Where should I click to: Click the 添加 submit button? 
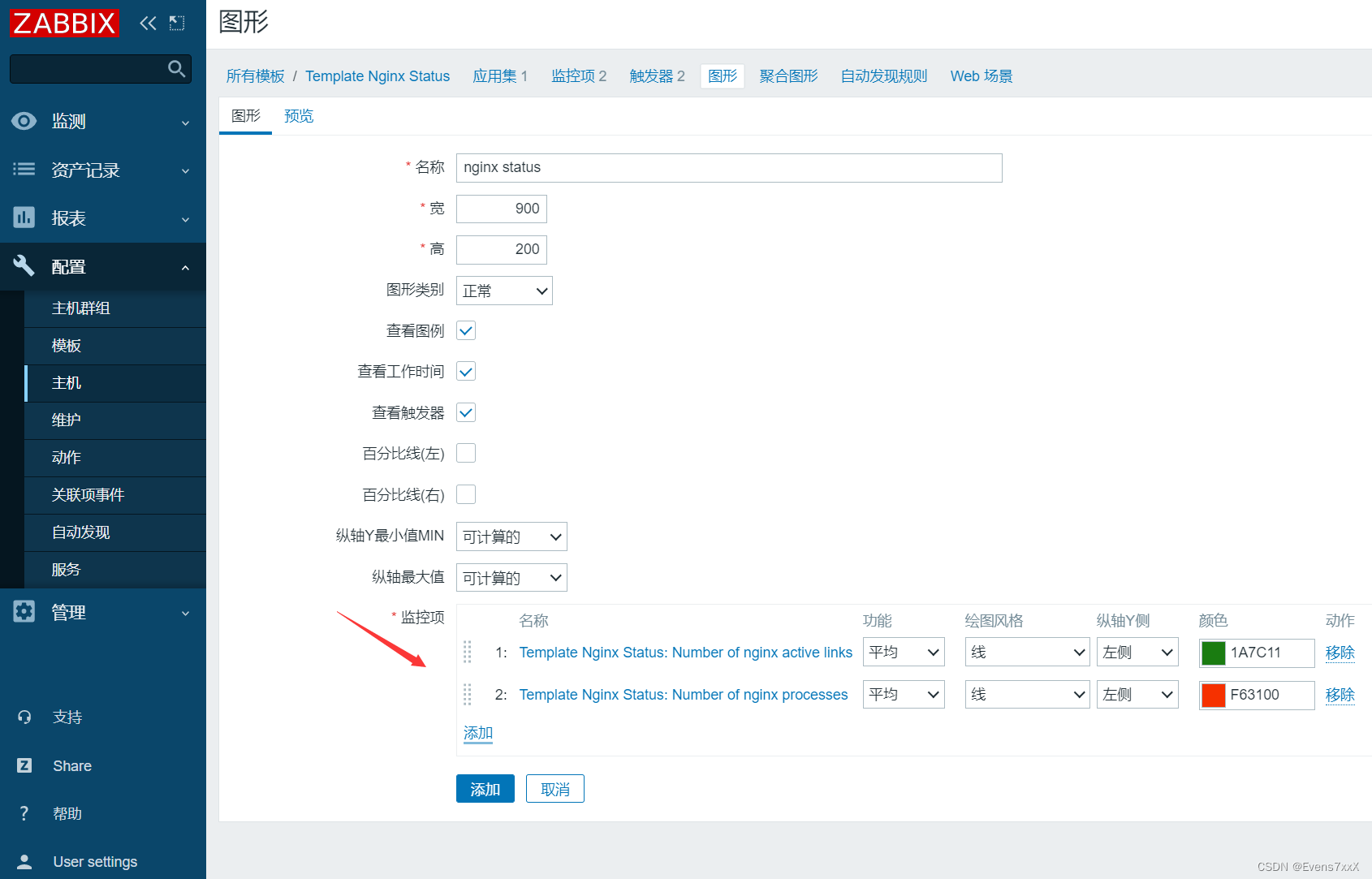click(x=485, y=788)
